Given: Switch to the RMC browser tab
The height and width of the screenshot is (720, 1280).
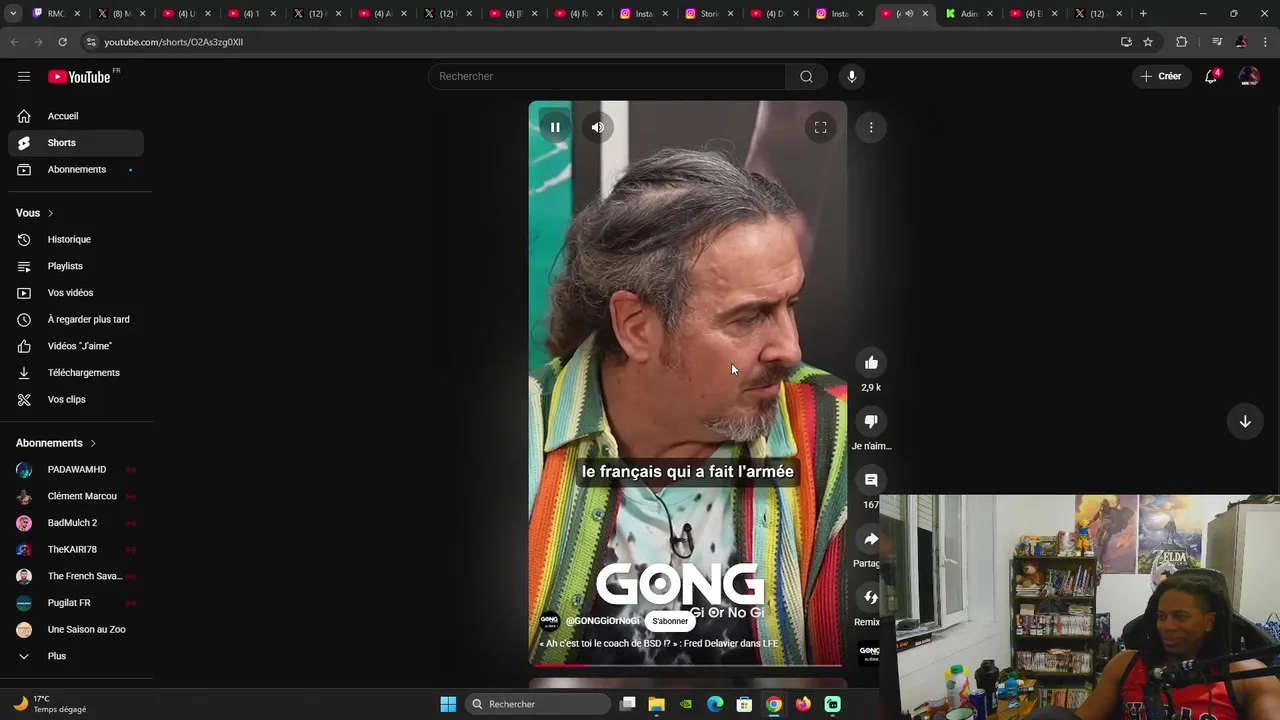Looking at the screenshot, I should [57, 14].
